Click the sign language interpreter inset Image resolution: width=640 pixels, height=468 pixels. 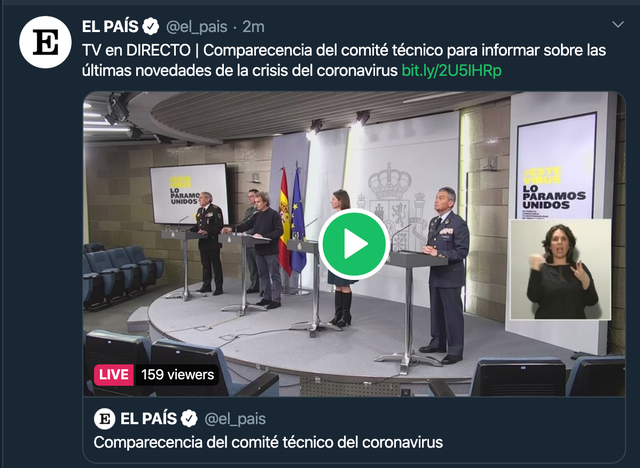(x=561, y=269)
